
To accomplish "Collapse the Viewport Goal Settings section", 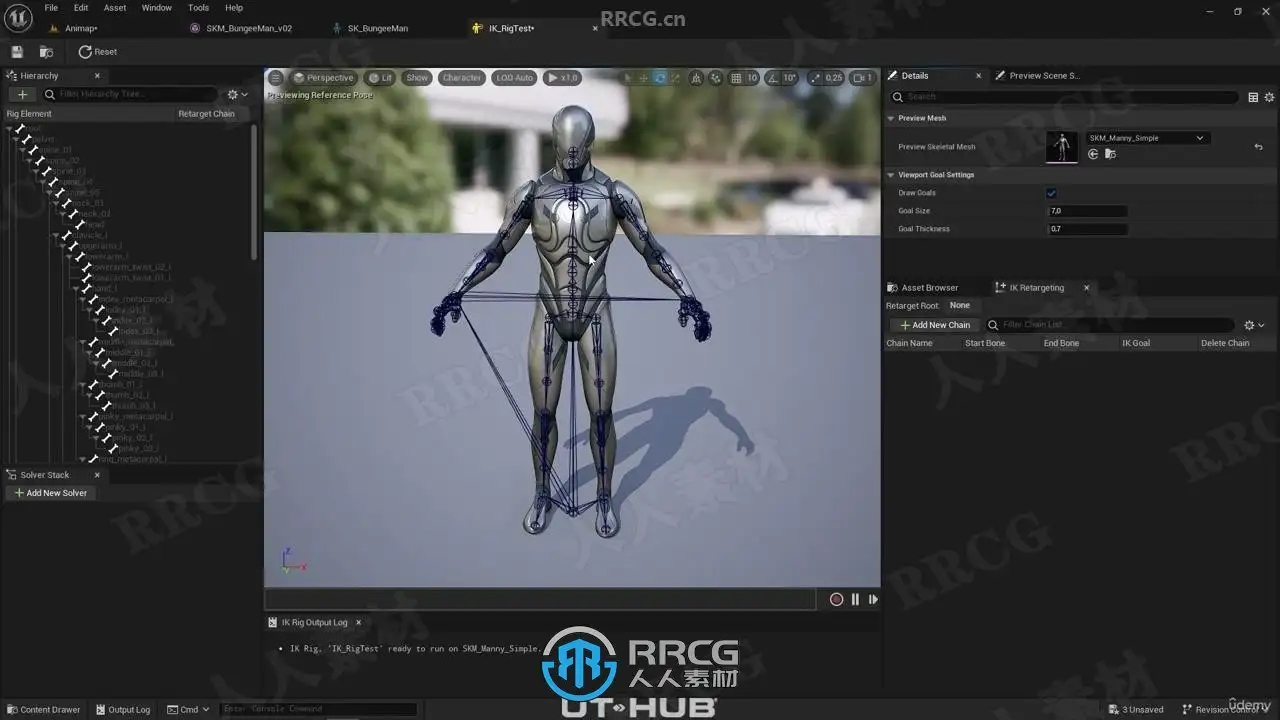I will pyautogui.click(x=891, y=175).
